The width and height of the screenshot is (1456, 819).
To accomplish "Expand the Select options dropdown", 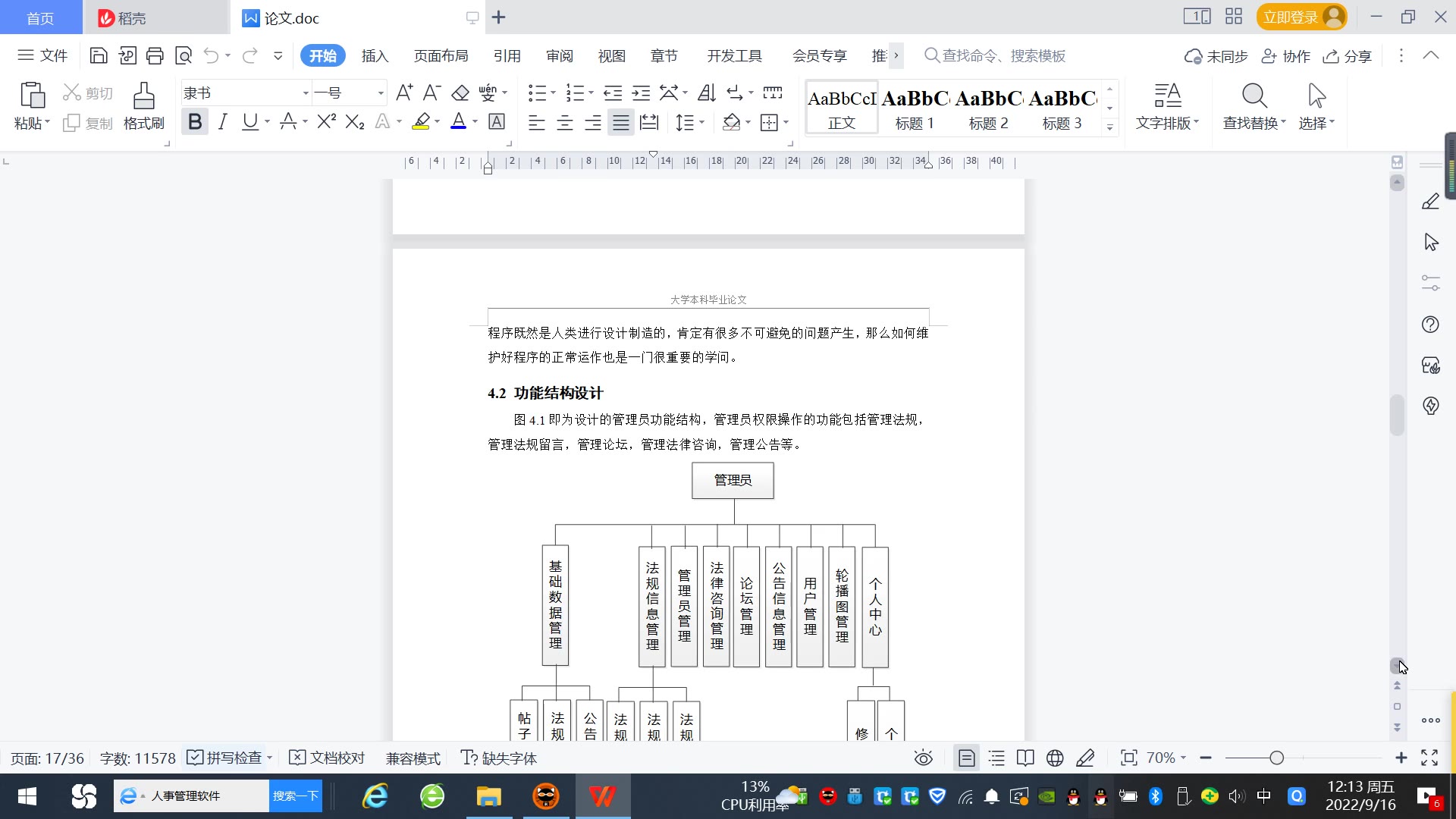I will [1332, 122].
